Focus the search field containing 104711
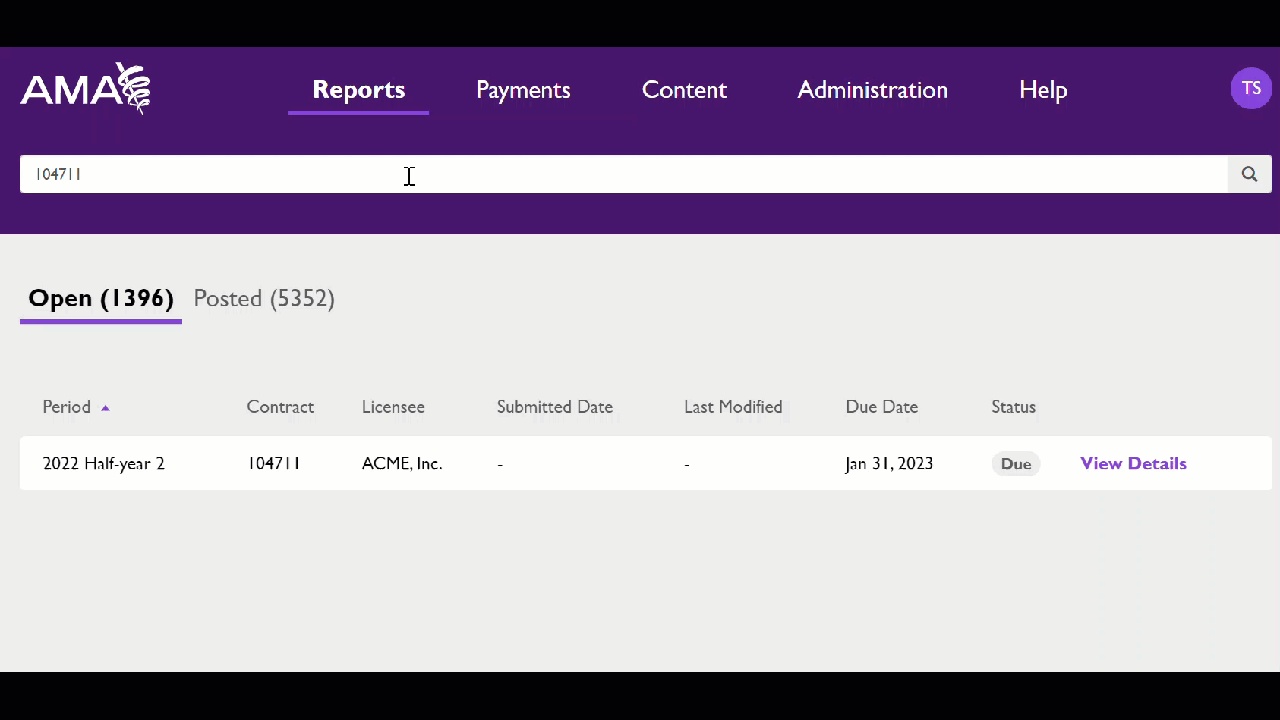This screenshot has width=1280, height=720. pyautogui.click(x=620, y=174)
